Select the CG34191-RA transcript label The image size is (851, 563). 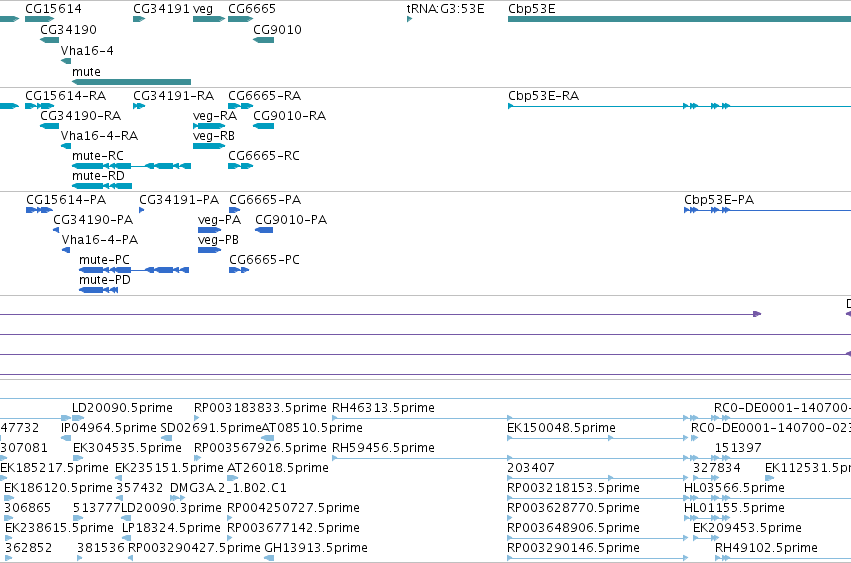click(174, 96)
